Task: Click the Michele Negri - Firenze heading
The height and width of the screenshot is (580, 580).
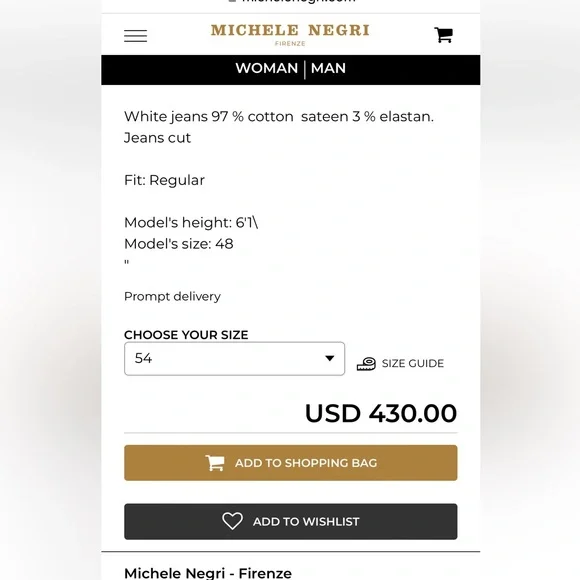Action: pos(208,573)
